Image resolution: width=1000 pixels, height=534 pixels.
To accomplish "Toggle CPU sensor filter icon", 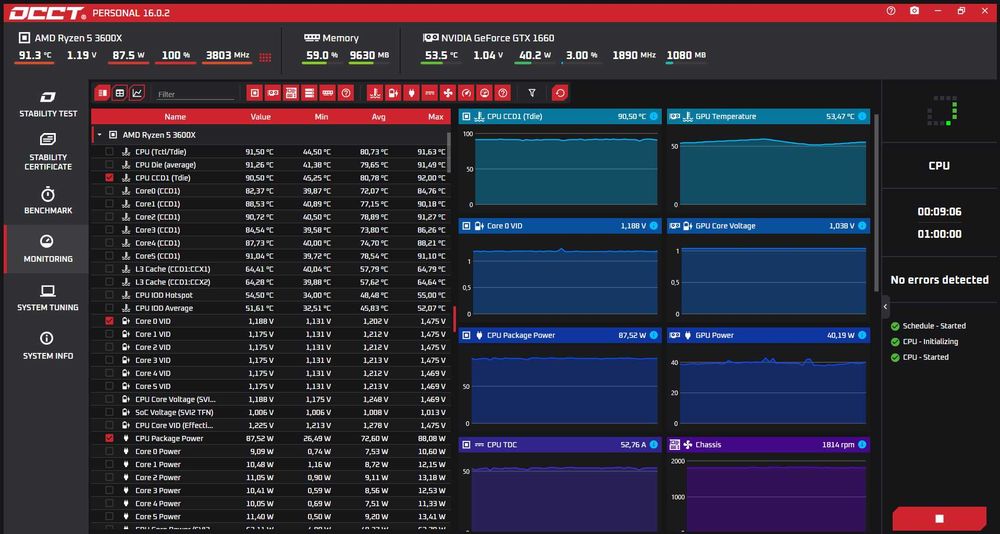I will tap(255, 93).
